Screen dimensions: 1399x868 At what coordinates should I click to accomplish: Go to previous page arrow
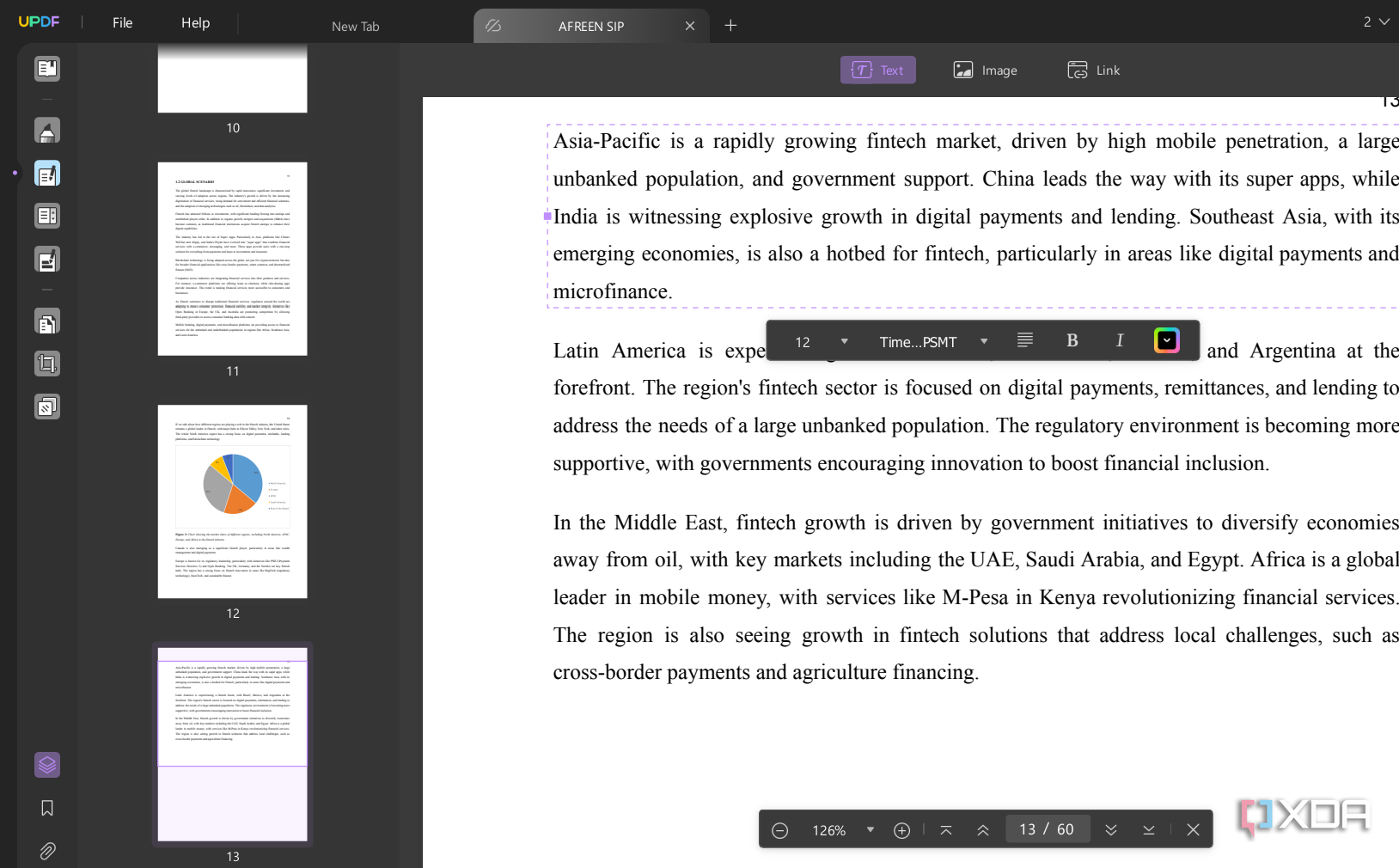pyautogui.click(x=983, y=830)
